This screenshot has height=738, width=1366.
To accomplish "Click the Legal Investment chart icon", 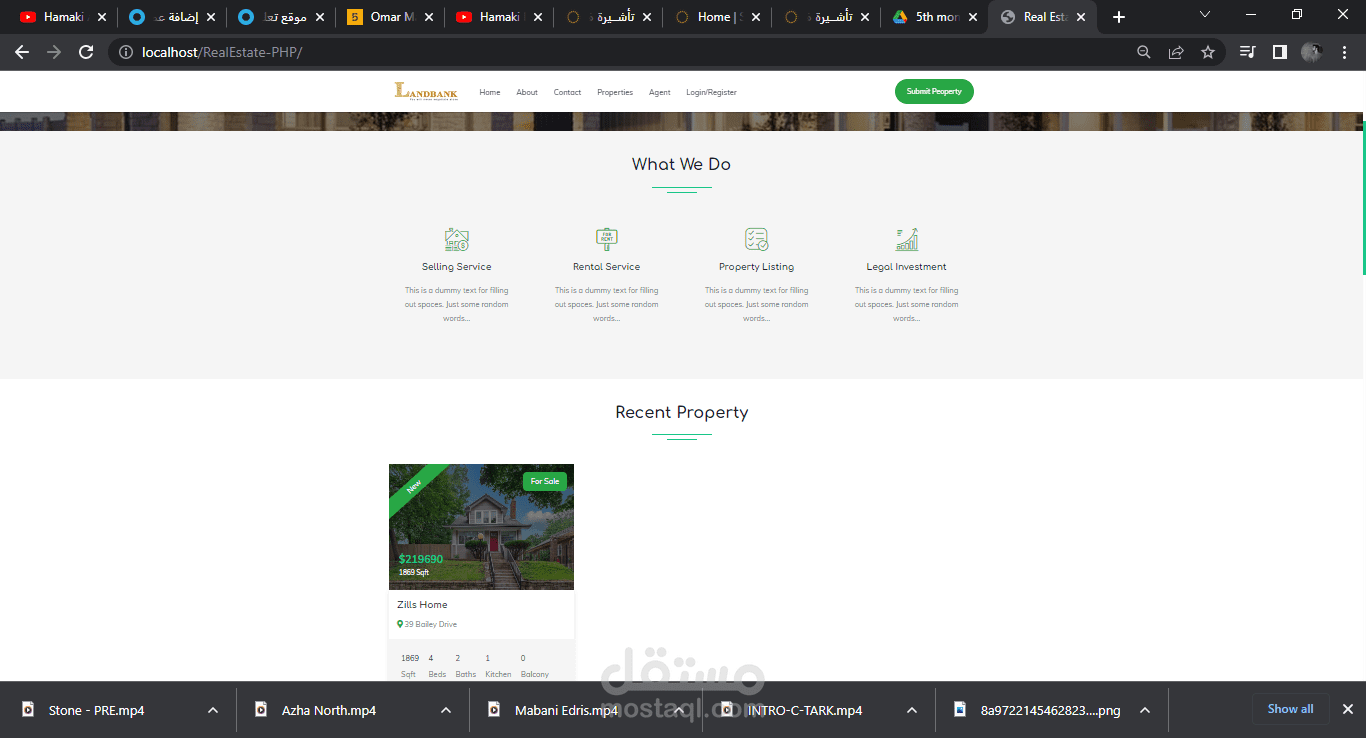I will 907,239.
